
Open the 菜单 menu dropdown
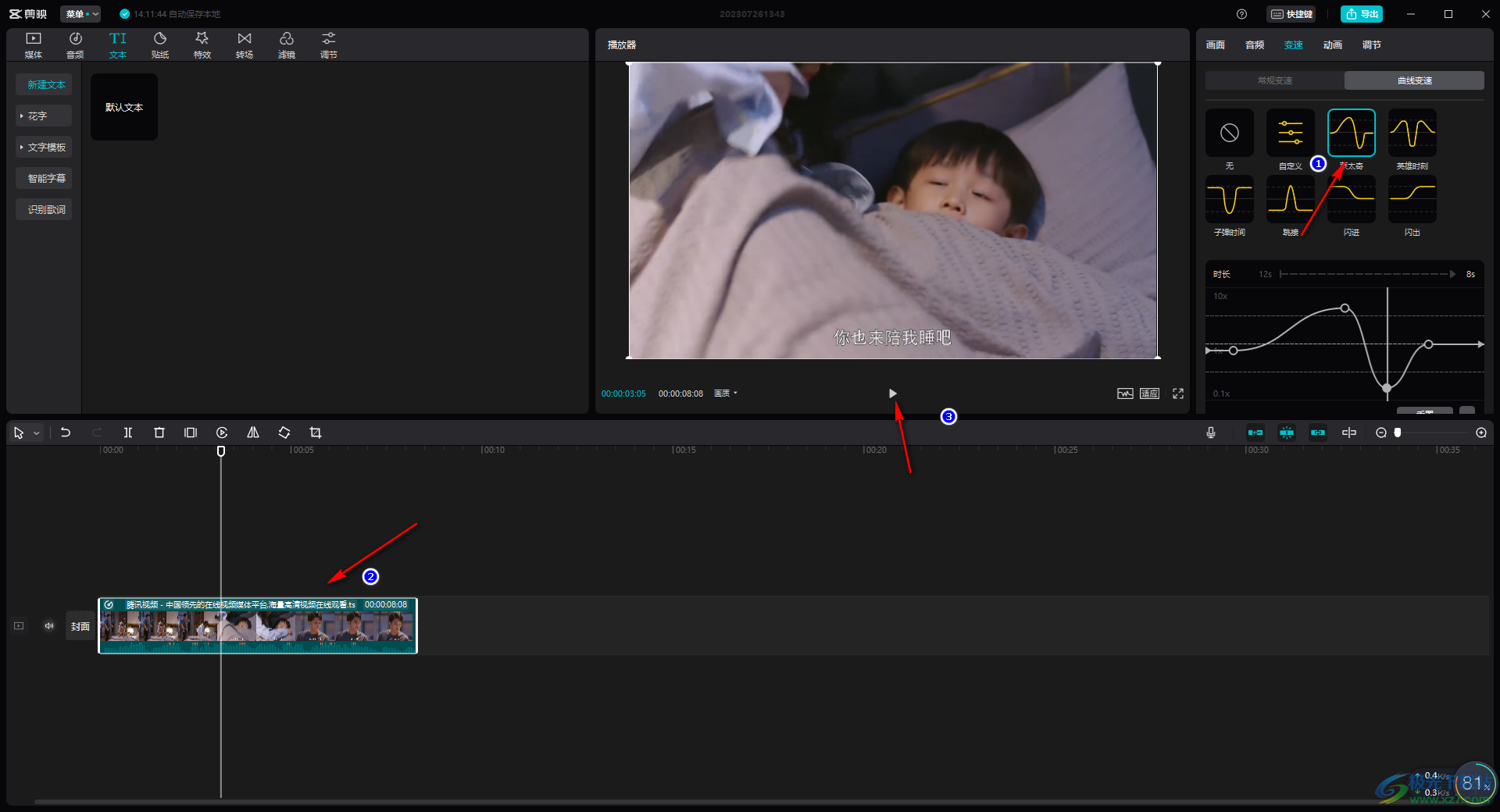pyautogui.click(x=80, y=14)
